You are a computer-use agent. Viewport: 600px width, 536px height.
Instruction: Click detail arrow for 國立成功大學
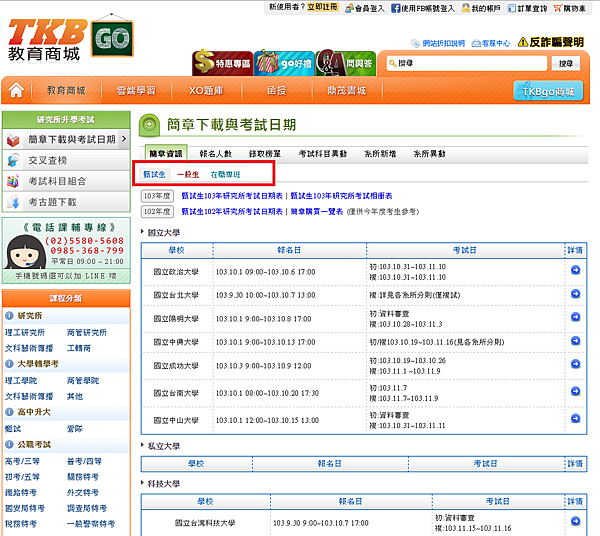[575, 364]
